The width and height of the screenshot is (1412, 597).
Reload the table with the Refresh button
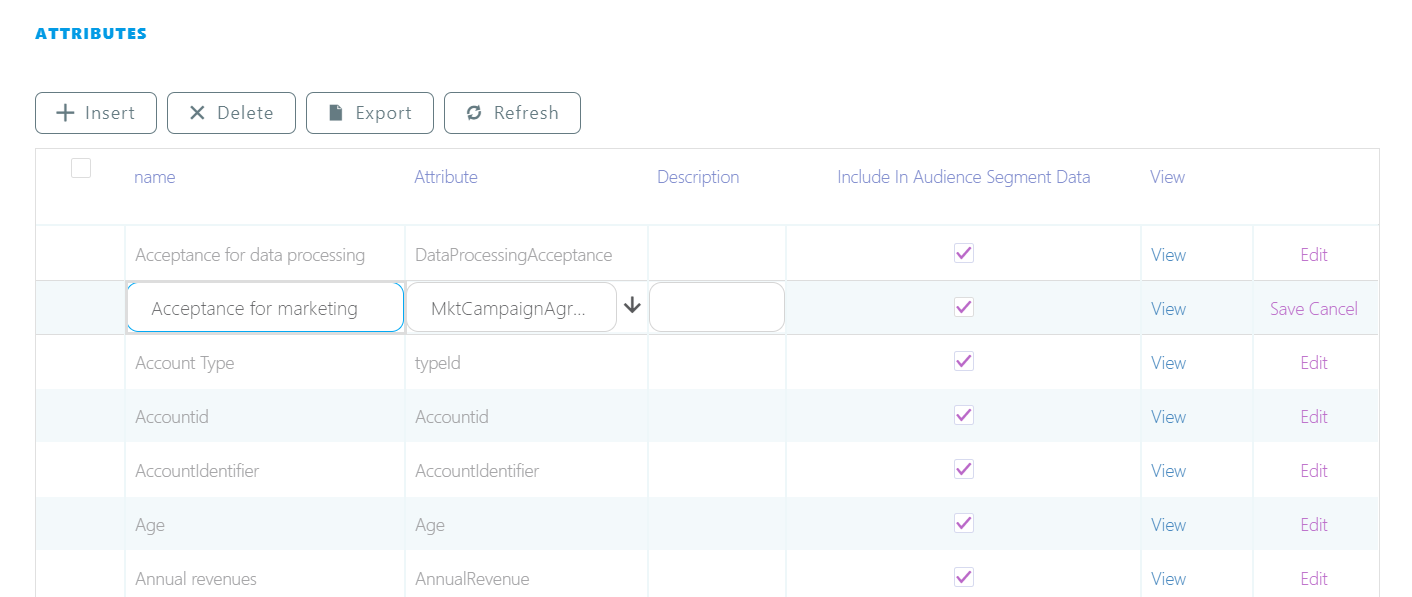[512, 113]
